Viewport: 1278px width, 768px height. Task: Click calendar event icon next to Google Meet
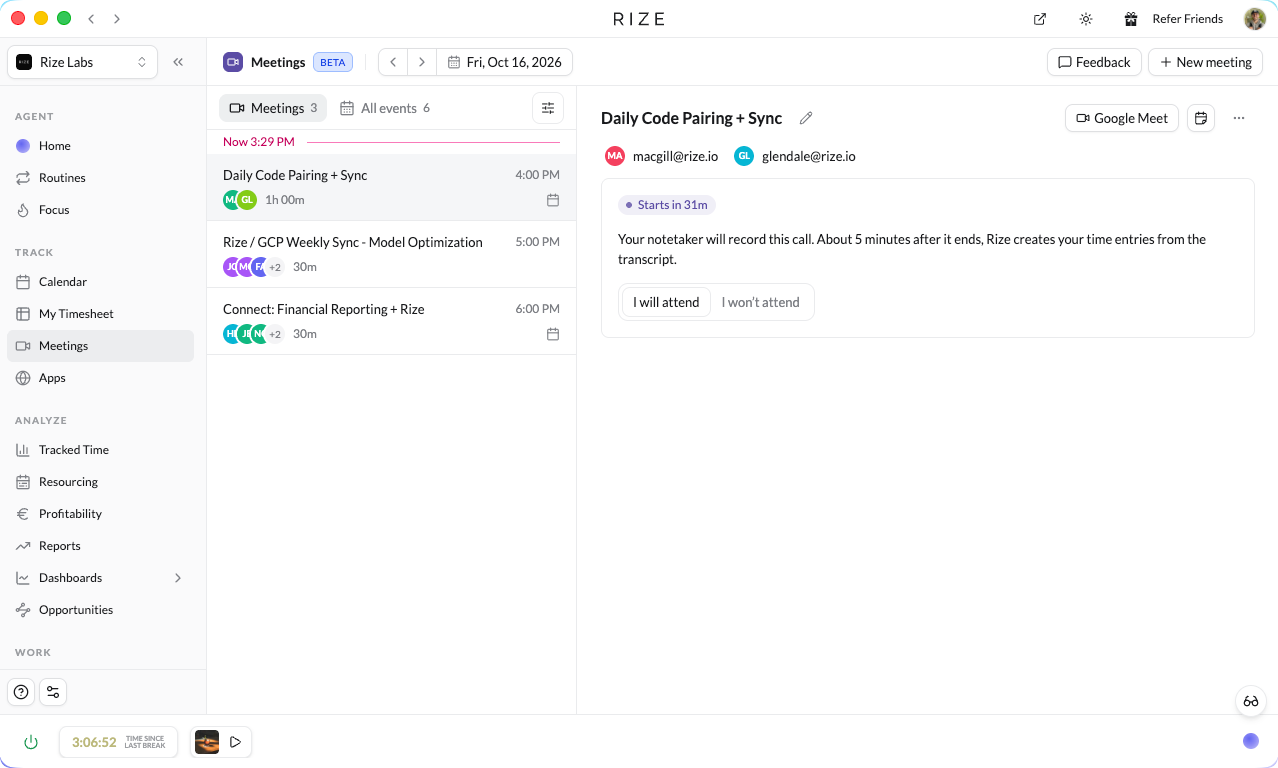coord(1201,118)
